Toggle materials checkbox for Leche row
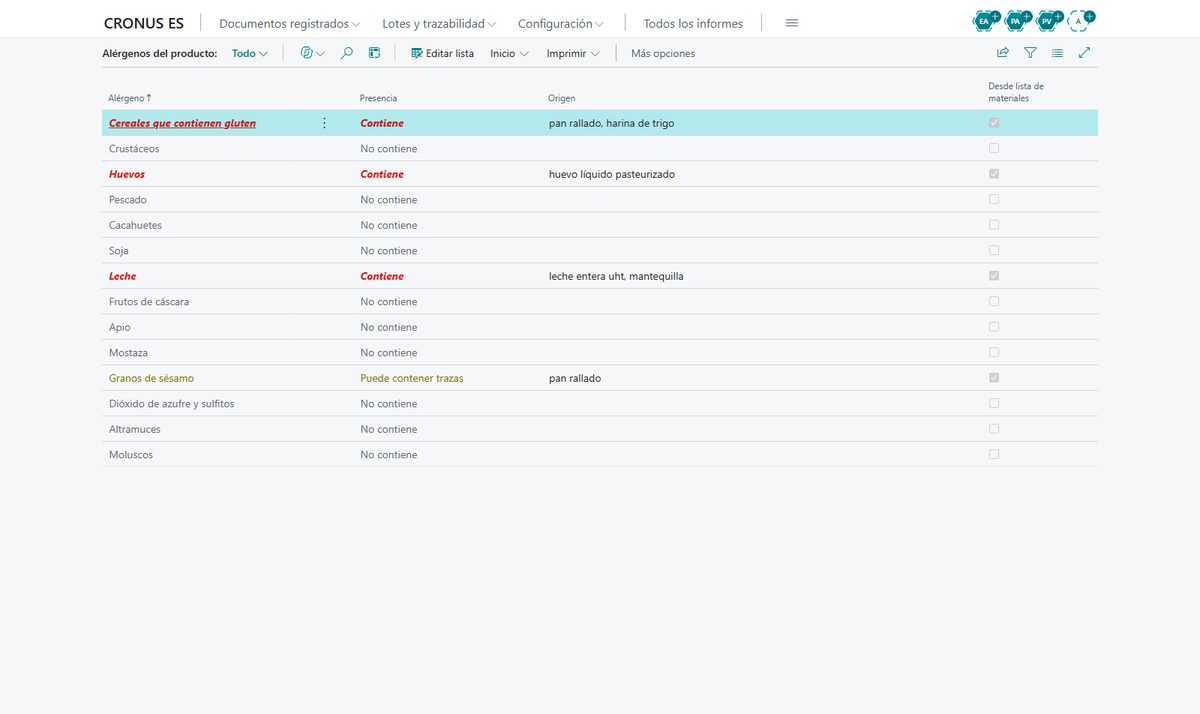This screenshot has height=714, width=1200. [994, 276]
